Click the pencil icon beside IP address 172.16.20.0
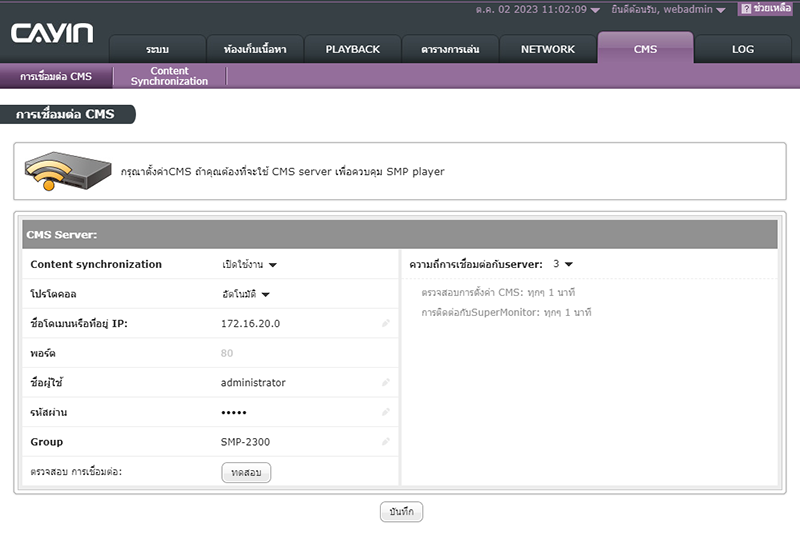This screenshot has width=800, height=537. (x=386, y=323)
